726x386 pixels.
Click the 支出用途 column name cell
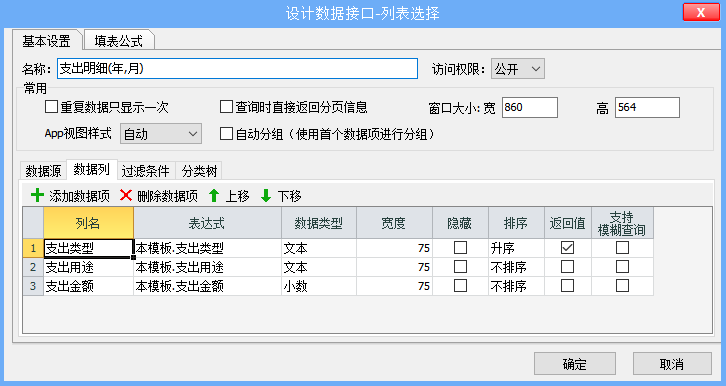tap(88, 267)
